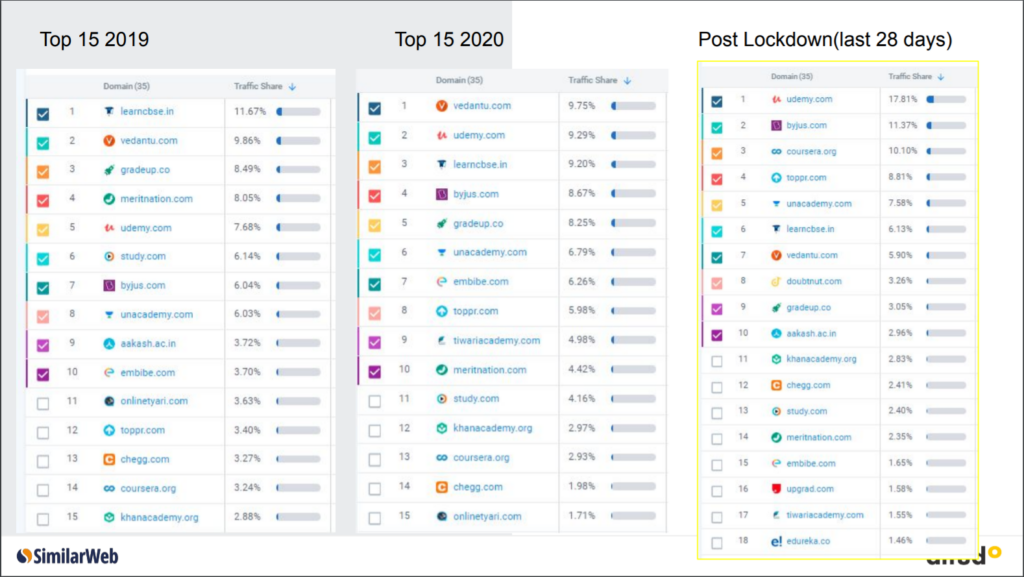Click traffic bar for udemy.com Post Lockdown

click(946, 99)
